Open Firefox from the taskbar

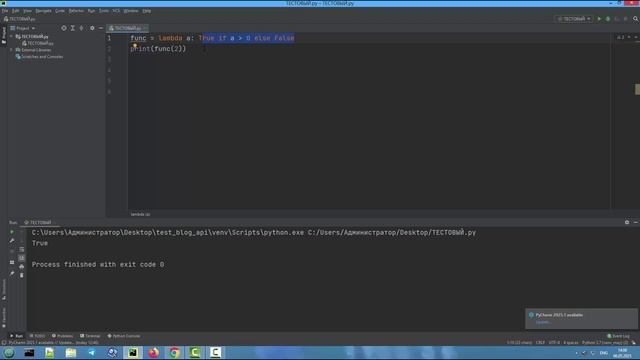[153, 352]
